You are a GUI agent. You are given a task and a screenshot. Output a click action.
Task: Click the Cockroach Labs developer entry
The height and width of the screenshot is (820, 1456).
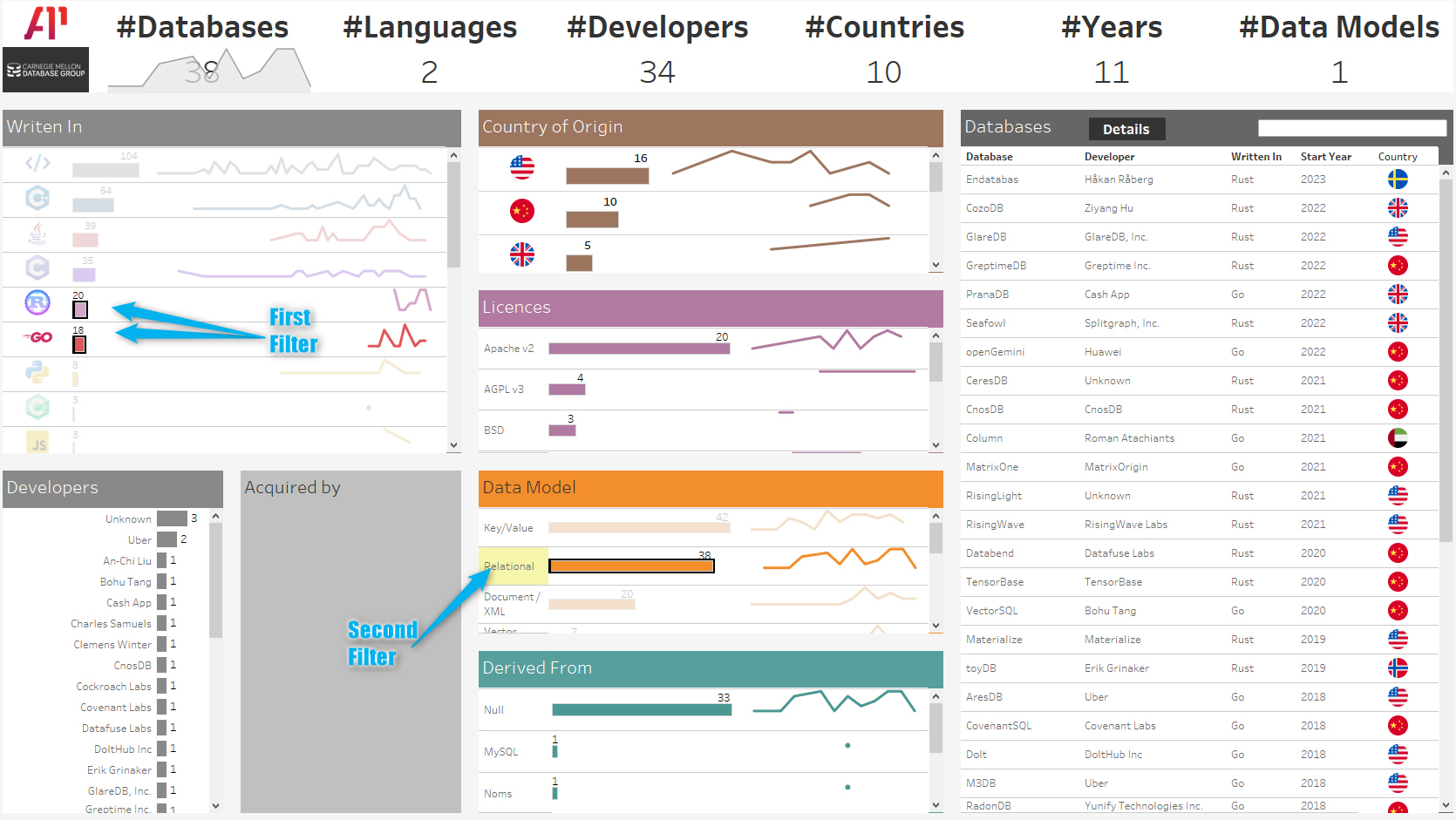click(113, 687)
